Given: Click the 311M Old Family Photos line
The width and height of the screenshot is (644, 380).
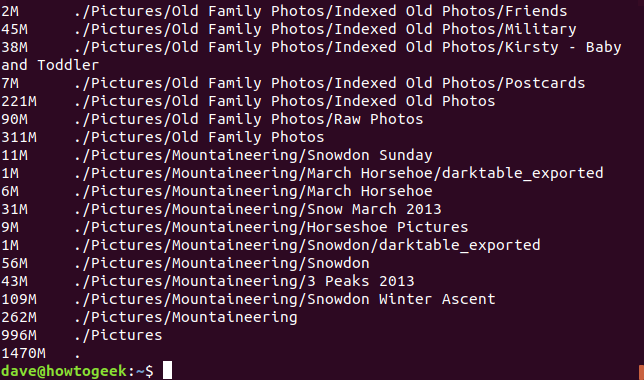Looking at the screenshot, I should tap(163, 137).
